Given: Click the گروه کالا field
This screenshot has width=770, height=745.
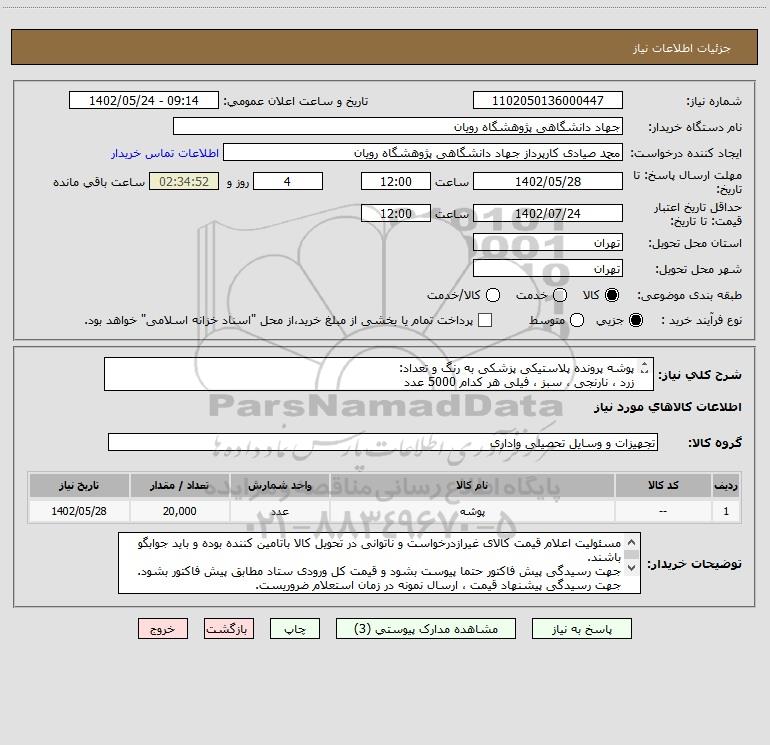Looking at the screenshot, I should coord(383,442).
